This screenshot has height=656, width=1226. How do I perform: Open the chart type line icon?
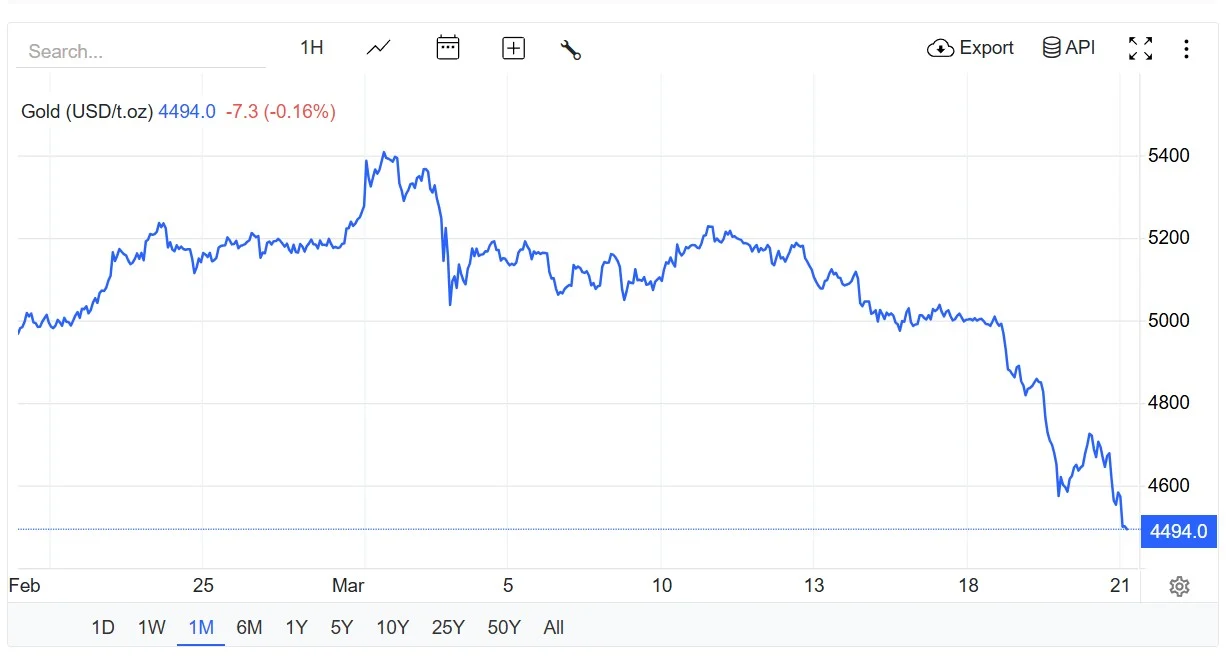click(378, 48)
